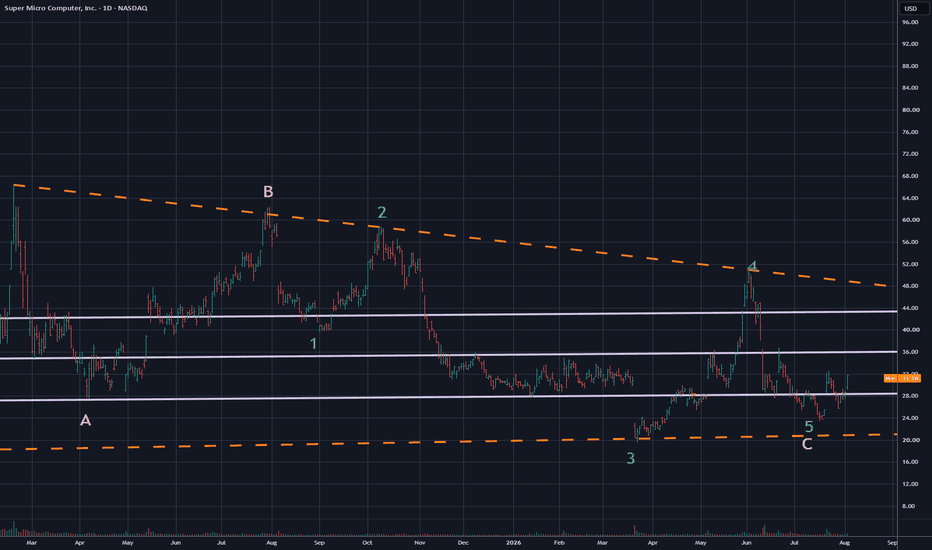Open the USD currency selector

click(x=911, y=8)
